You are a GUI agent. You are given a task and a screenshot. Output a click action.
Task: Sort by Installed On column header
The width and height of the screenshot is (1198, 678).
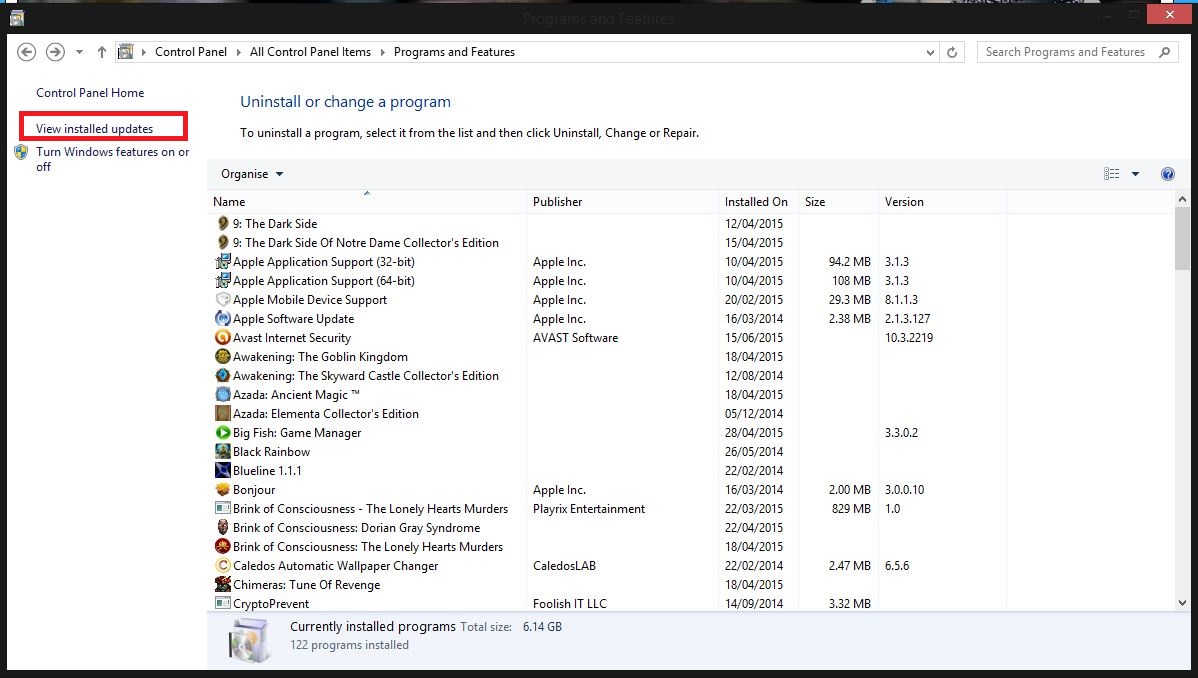click(x=758, y=202)
